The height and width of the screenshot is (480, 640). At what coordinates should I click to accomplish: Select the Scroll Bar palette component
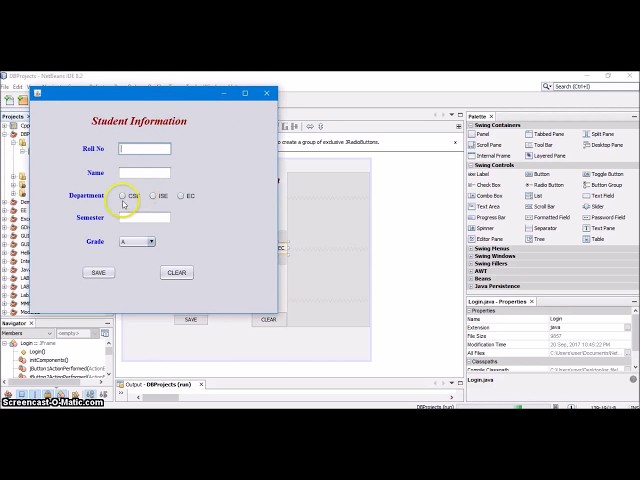point(540,207)
